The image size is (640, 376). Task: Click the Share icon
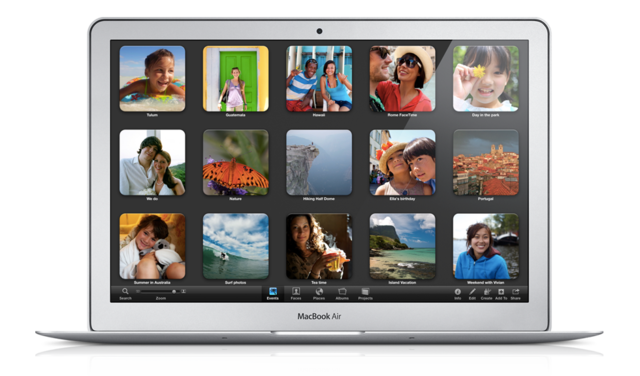coord(516,292)
